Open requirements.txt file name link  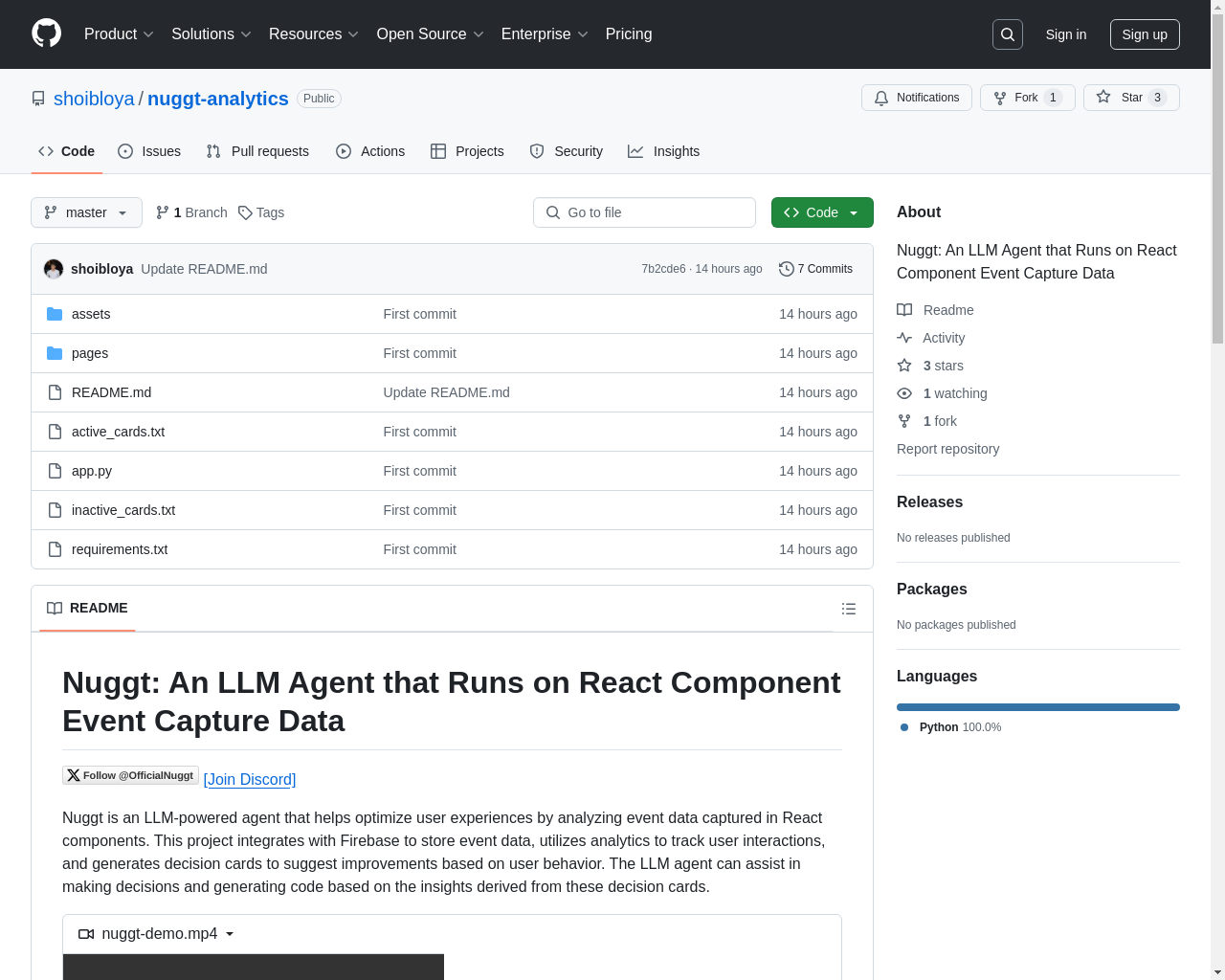click(x=120, y=549)
